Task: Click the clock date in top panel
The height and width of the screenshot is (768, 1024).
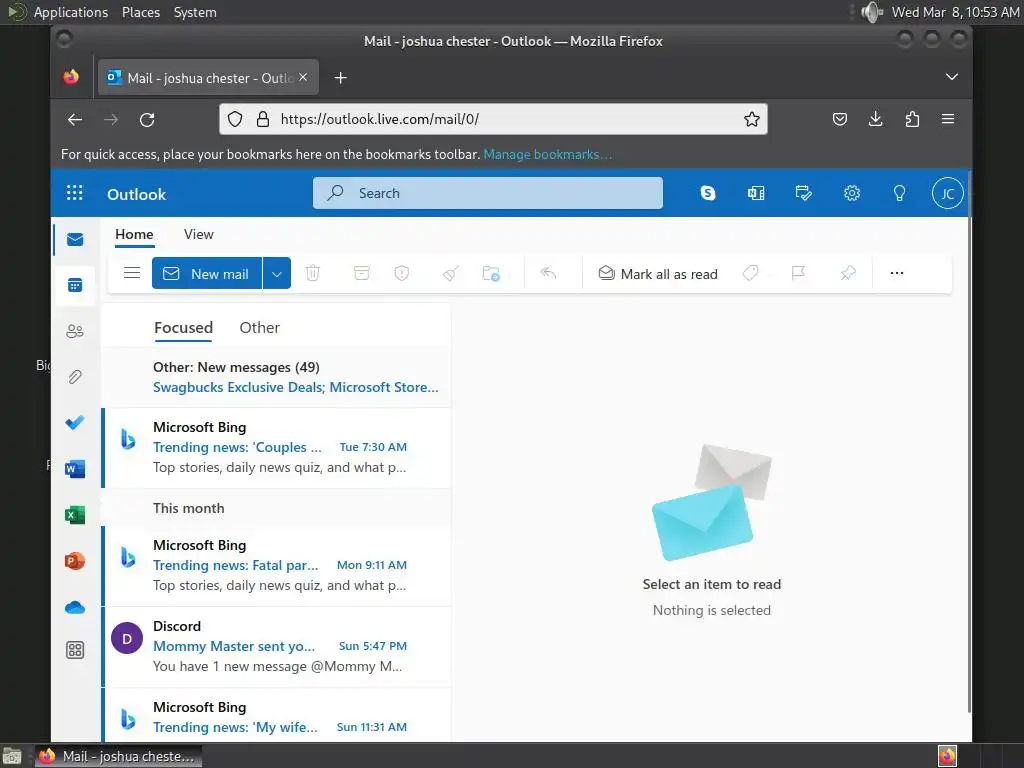Action: (x=955, y=12)
